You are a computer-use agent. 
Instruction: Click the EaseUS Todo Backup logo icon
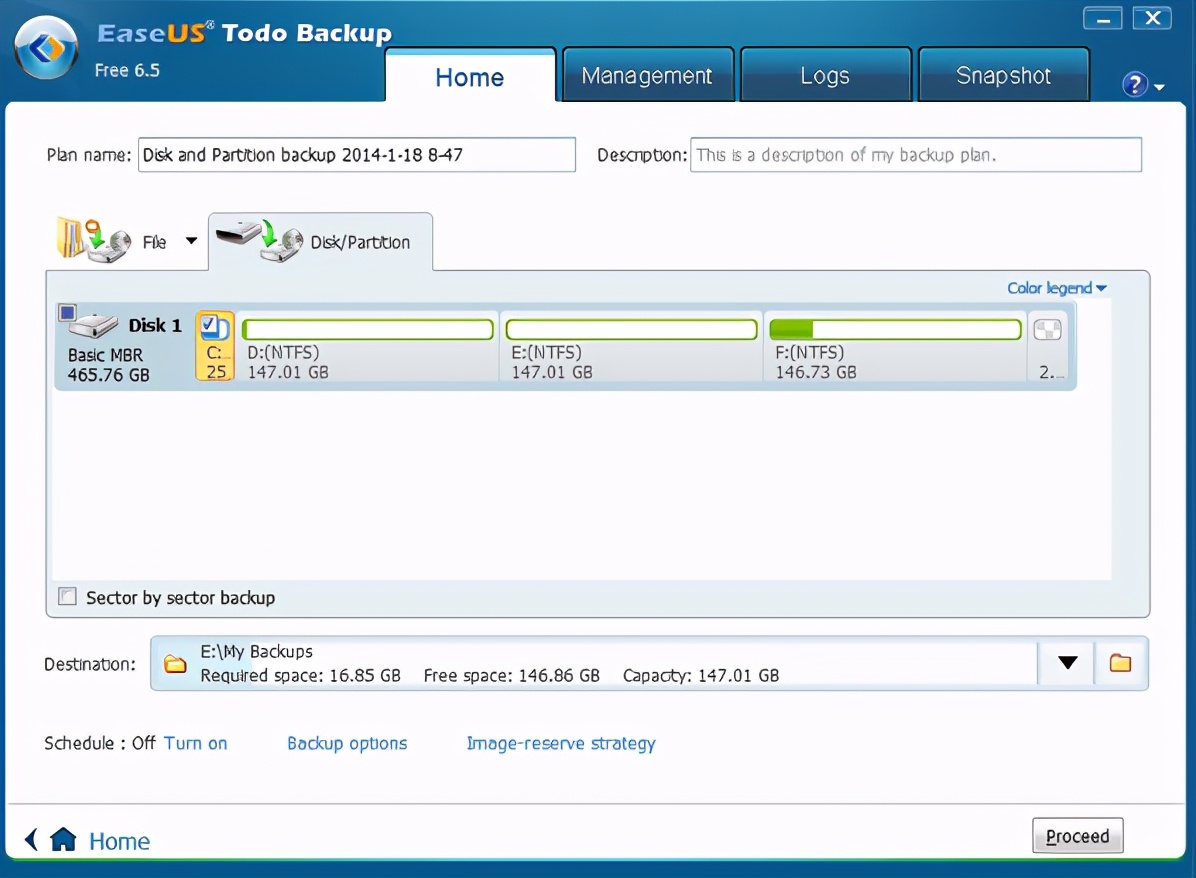point(47,48)
